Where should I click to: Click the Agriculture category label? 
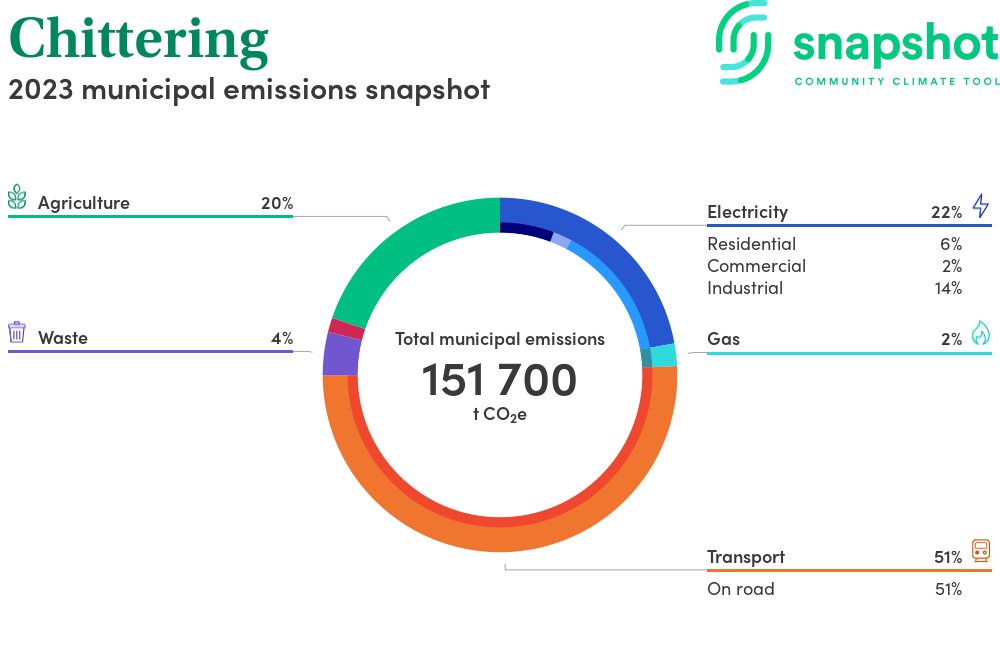pyautogui.click(x=84, y=203)
